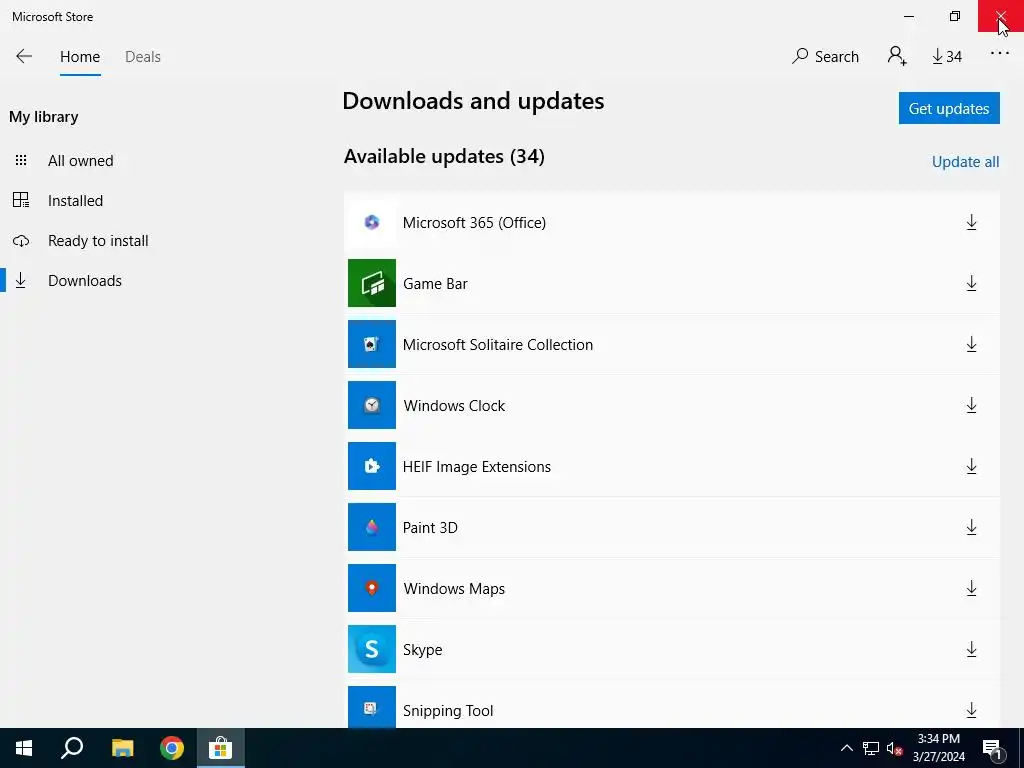Viewport: 1024px width, 768px height.
Task: Select Installed in My library
Action: [75, 200]
